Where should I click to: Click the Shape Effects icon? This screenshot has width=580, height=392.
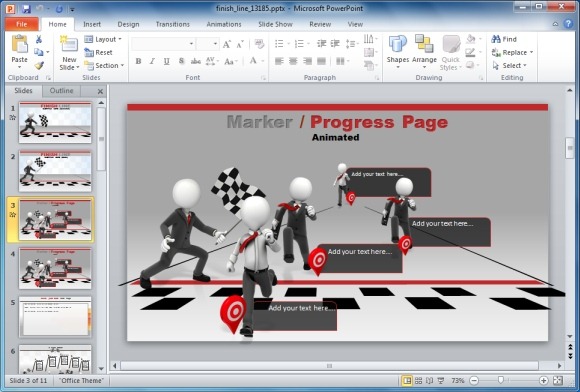[x=470, y=65]
